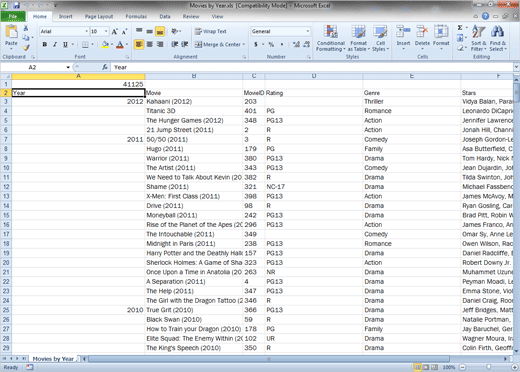Screen dimensions: 520x372
Task: Click the Decrease Decimal icon
Action: pos(307,44)
